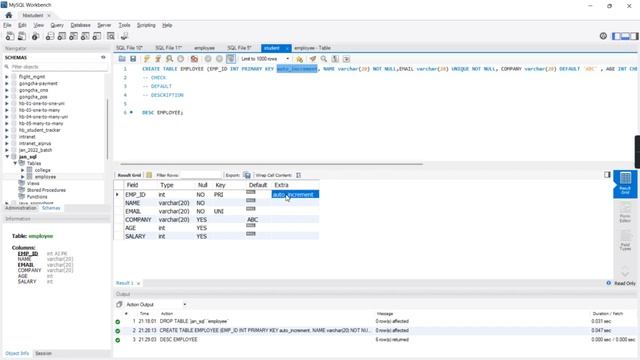This screenshot has width=640, height=360.
Task: Click the search table data icon
Action: tap(111, 36)
